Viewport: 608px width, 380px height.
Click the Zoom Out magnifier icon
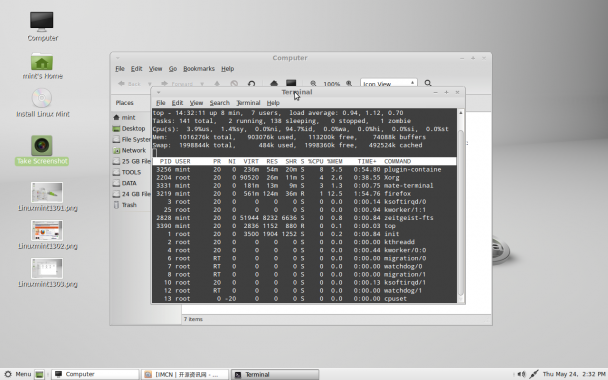pyautogui.click(x=313, y=83)
